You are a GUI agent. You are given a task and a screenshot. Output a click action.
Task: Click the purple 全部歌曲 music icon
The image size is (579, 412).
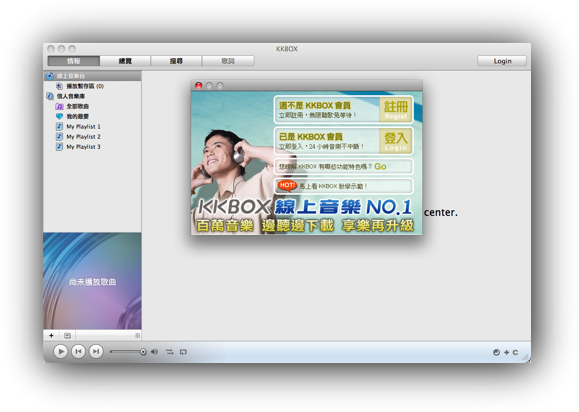click(59, 106)
